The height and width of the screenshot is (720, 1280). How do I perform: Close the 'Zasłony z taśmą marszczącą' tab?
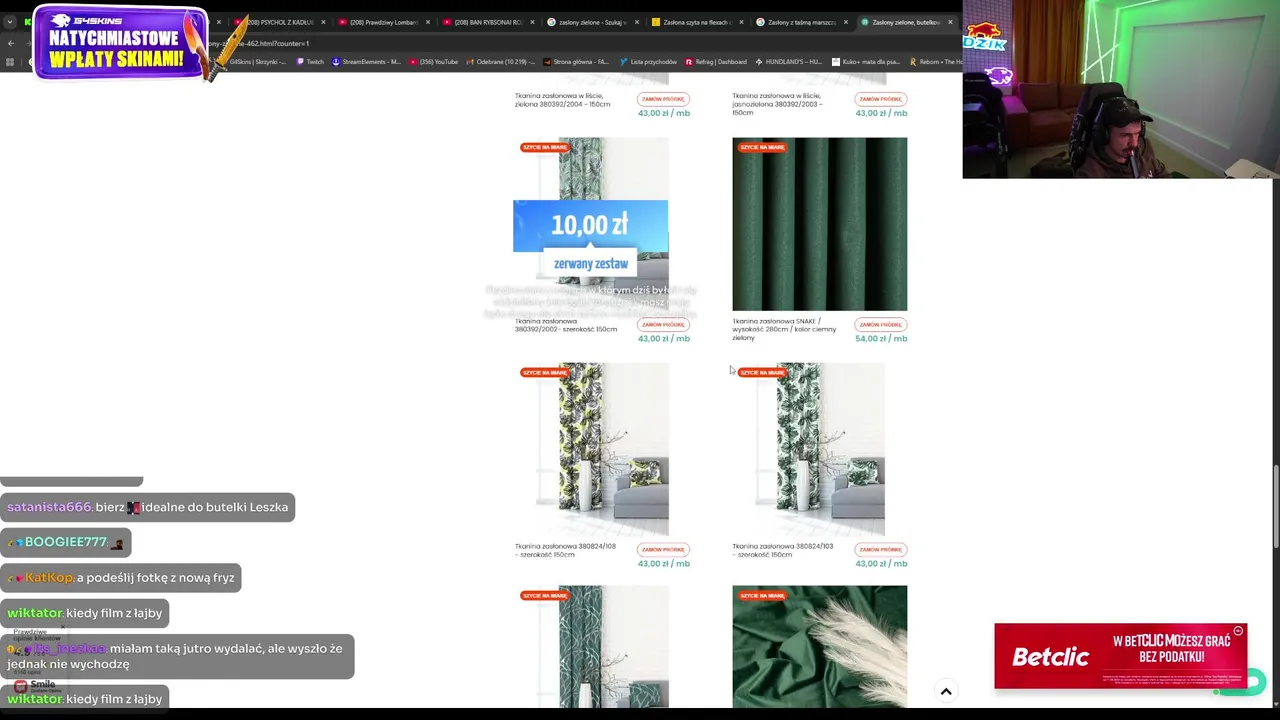[x=846, y=22]
